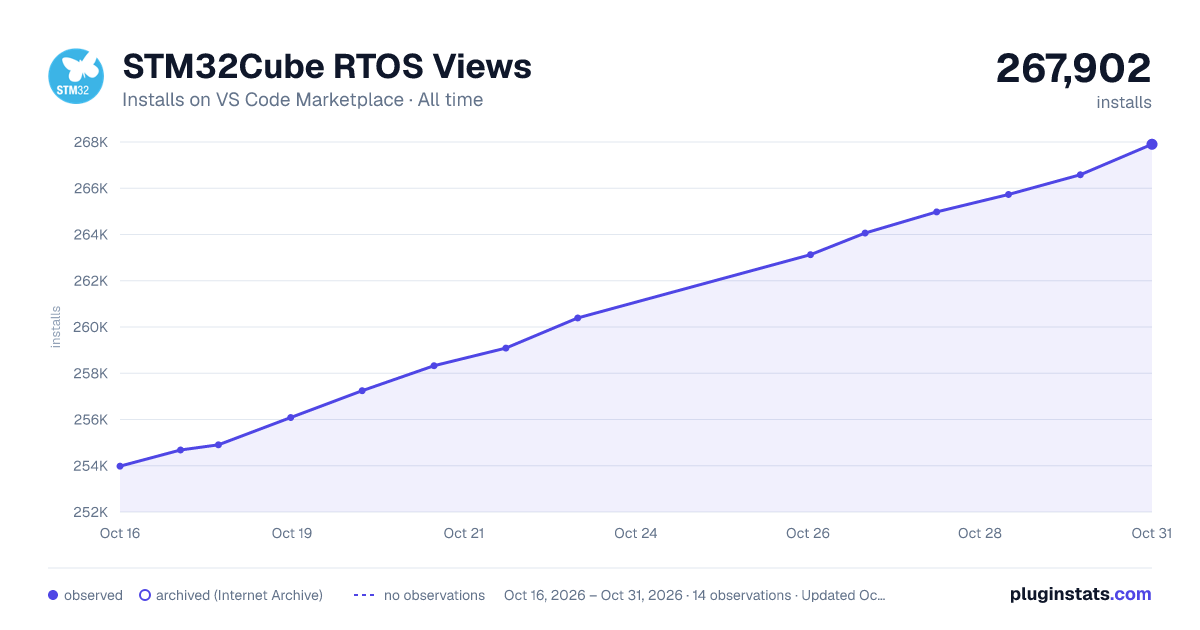Click the date range and 14 observations footer text
Image resolution: width=1200 pixels, height=630 pixels.
[x=694, y=595]
